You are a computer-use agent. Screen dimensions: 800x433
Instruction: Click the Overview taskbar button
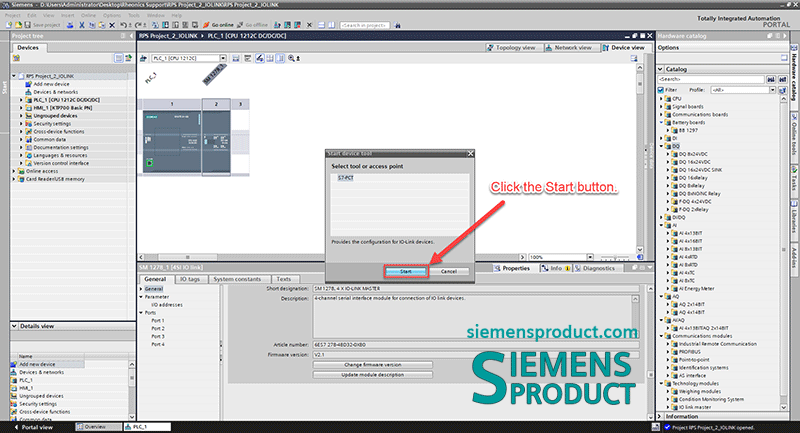click(97, 427)
